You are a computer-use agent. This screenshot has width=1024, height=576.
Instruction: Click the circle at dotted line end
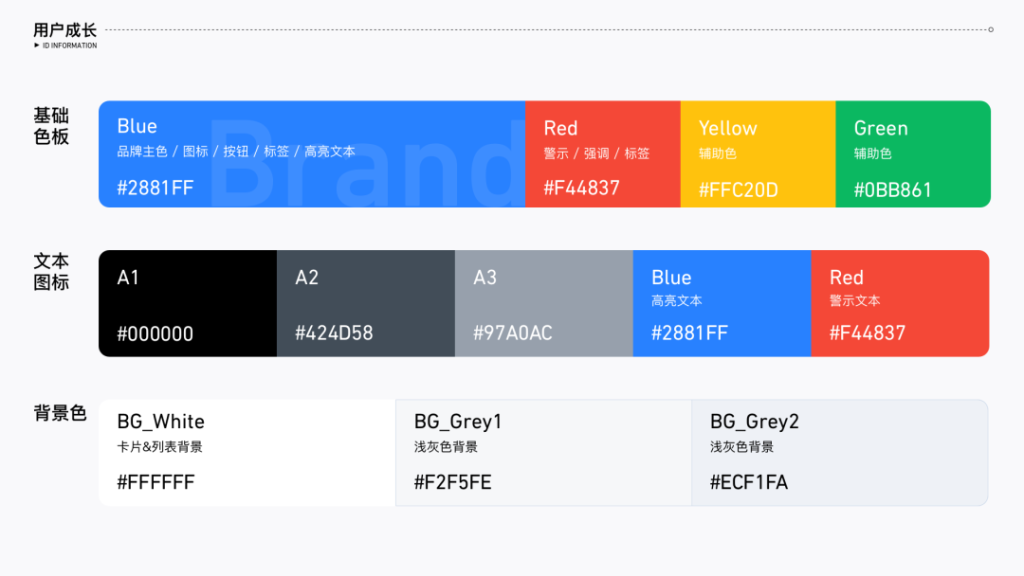[991, 29]
